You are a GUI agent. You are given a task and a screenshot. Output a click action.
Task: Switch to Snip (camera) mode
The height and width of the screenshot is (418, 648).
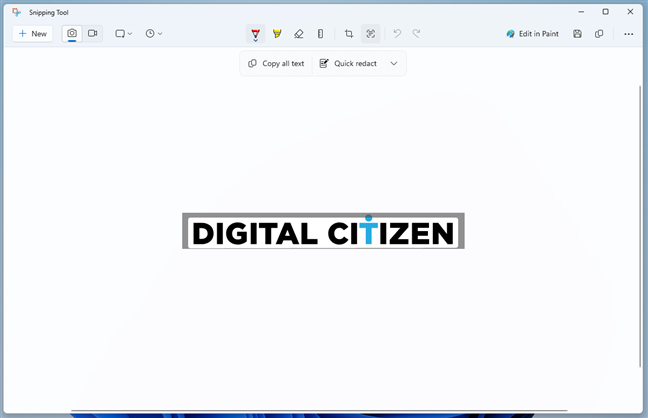pyautogui.click(x=72, y=33)
